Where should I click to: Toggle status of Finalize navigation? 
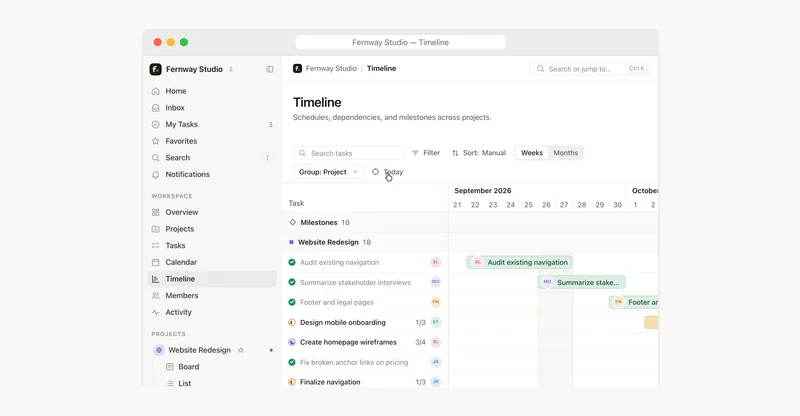pyautogui.click(x=292, y=382)
